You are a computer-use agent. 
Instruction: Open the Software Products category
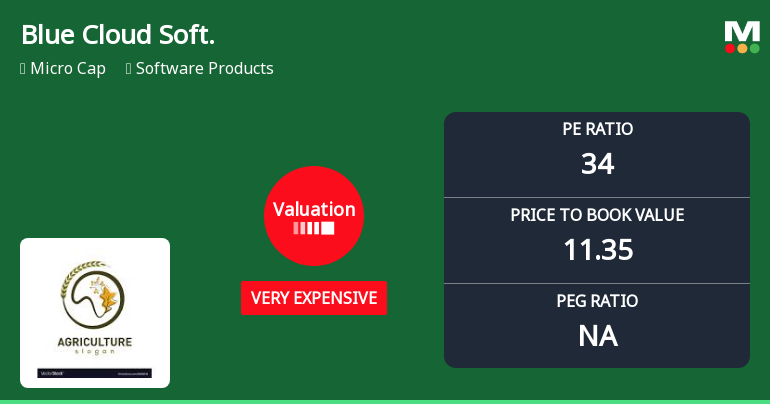click(205, 69)
